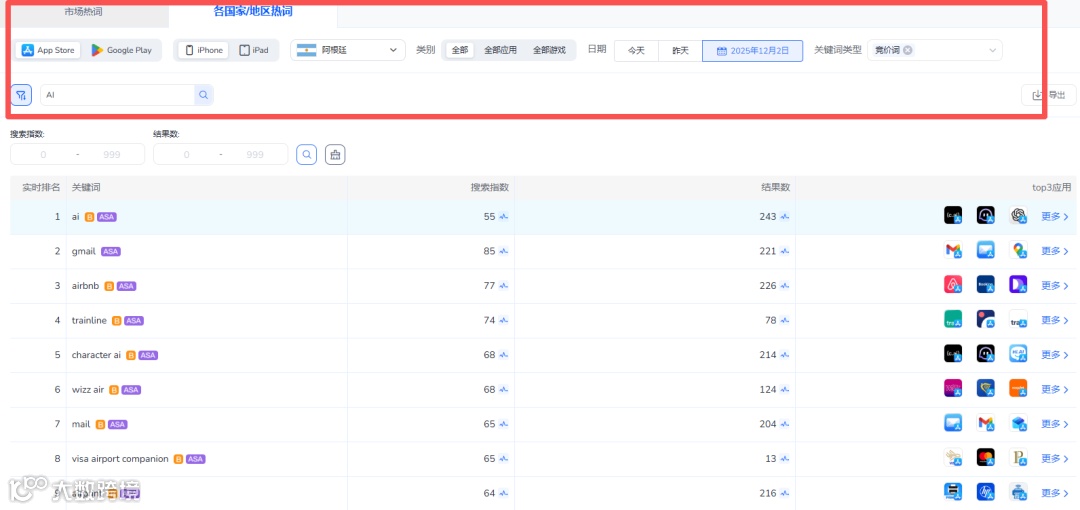Click 实时排名 column header
1080x510 pixels.
click(x=41, y=187)
